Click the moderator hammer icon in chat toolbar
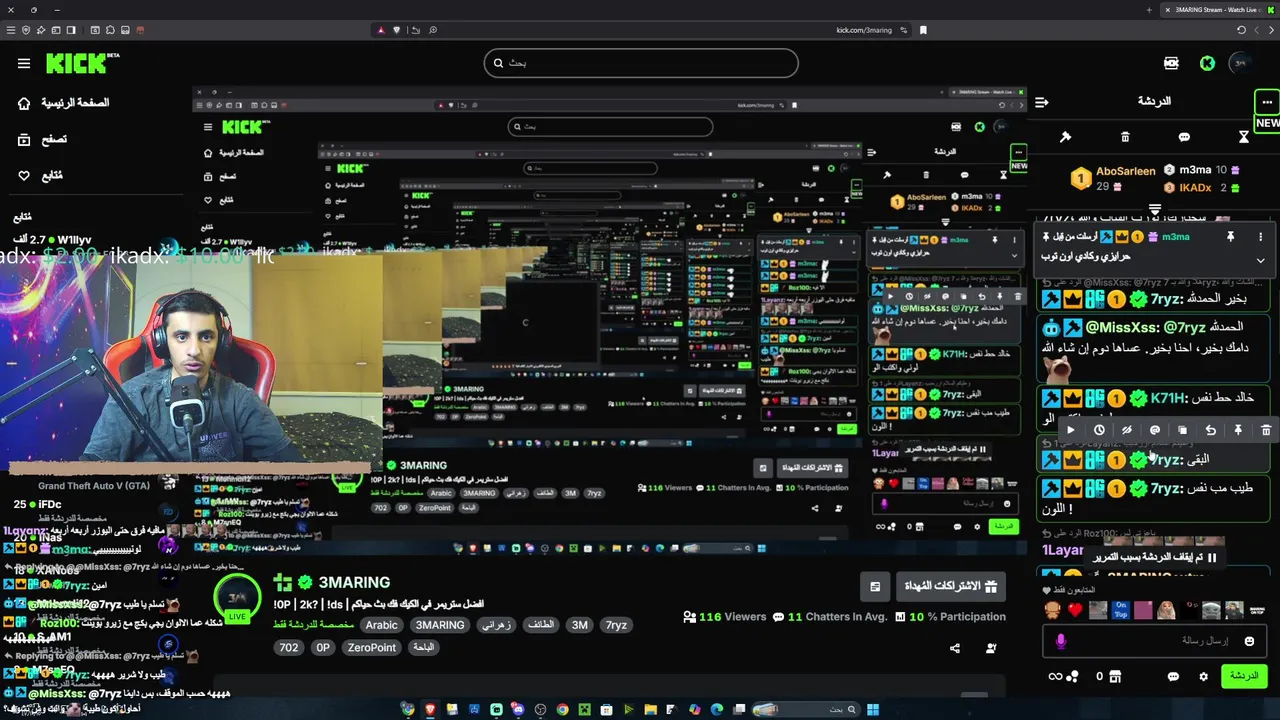The width and height of the screenshot is (1280, 720). pos(1066,137)
